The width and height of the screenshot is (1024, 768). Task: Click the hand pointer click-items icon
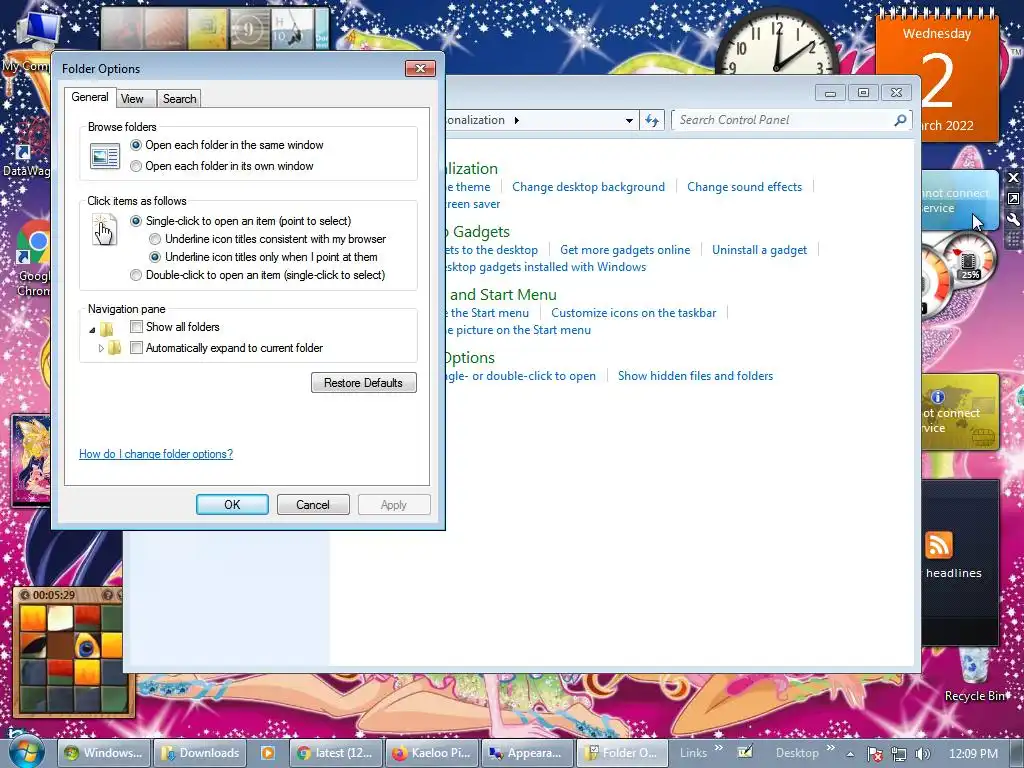point(104,230)
